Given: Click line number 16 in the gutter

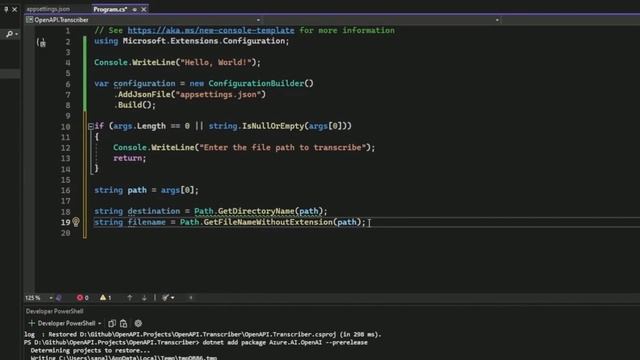Looking at the screenshot, I should coord(65,190).
